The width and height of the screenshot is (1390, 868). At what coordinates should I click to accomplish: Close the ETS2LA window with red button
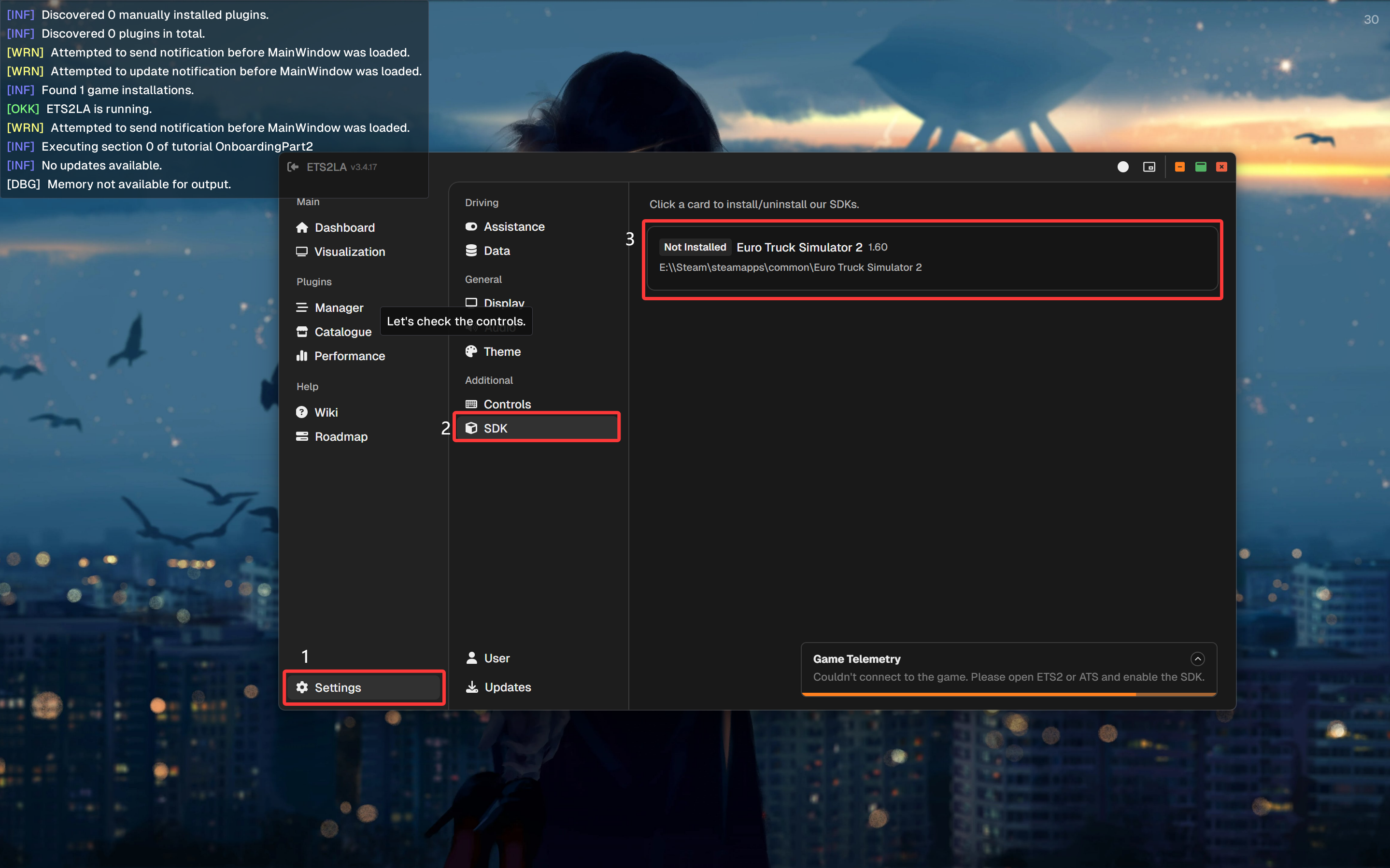point(1222,167)
